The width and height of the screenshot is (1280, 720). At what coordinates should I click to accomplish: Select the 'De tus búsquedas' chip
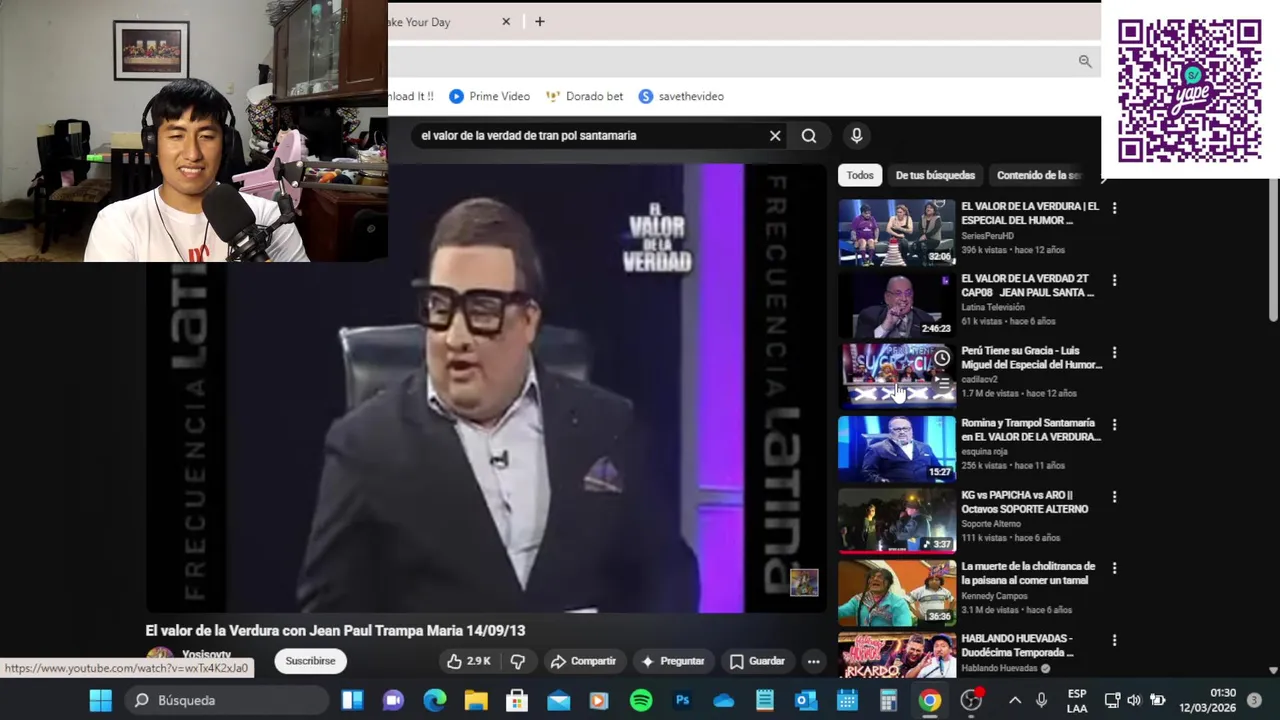tap(935, 175)
